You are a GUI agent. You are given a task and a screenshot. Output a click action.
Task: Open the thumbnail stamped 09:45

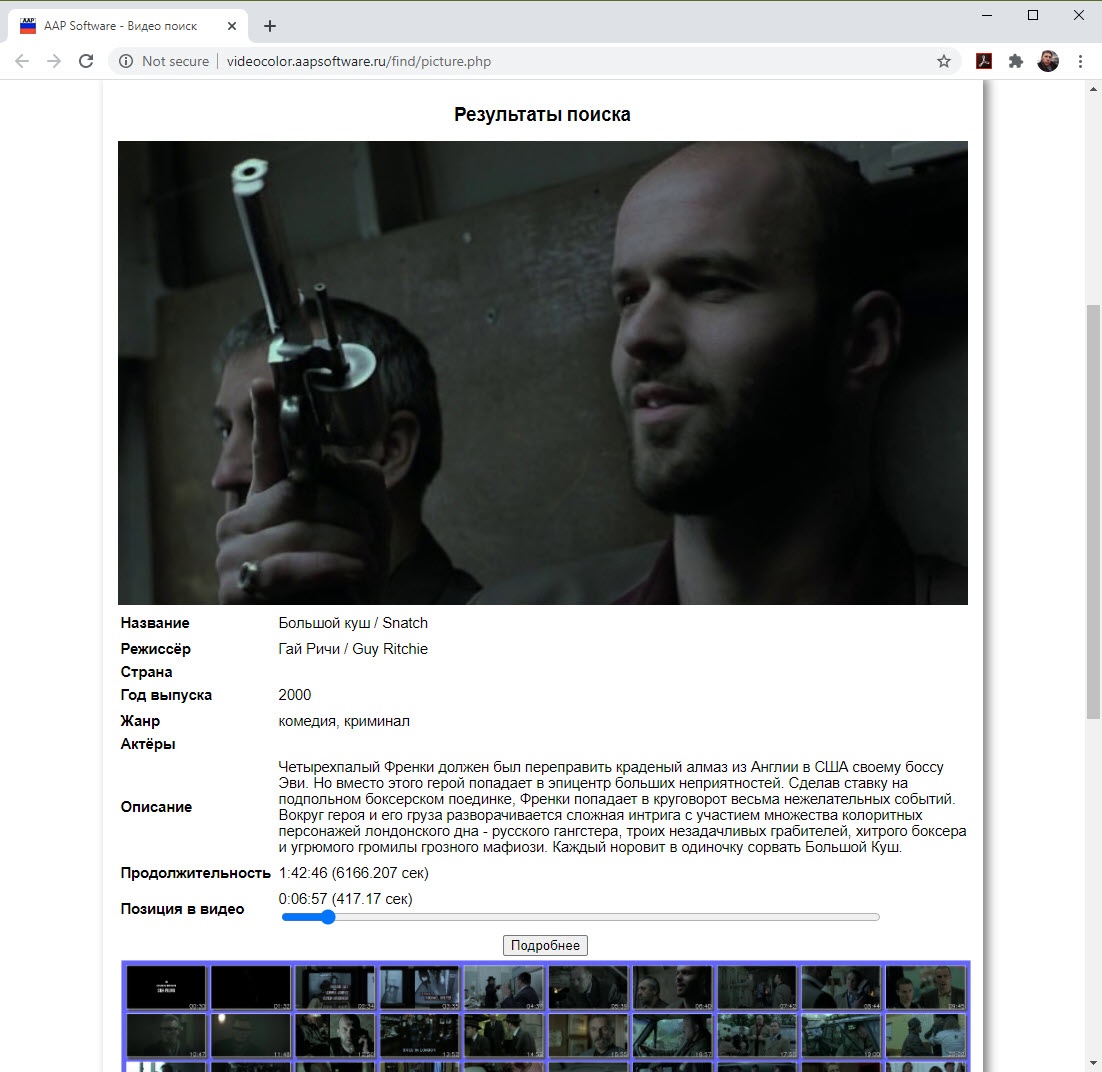[x=926, y=987]
